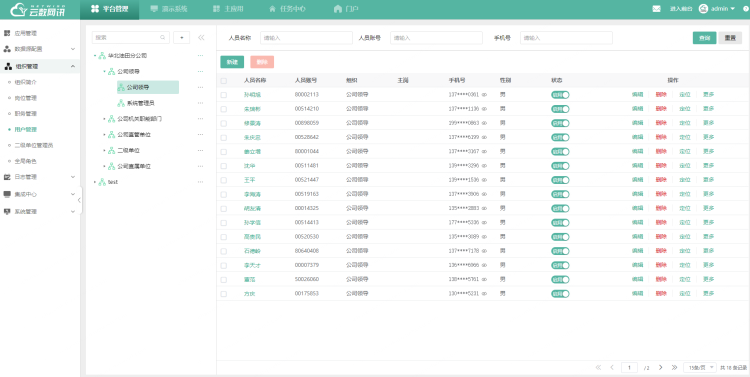Click the org icon beside 系统管理员
This screenshot has width=750, height=377.
click(121, 103)
